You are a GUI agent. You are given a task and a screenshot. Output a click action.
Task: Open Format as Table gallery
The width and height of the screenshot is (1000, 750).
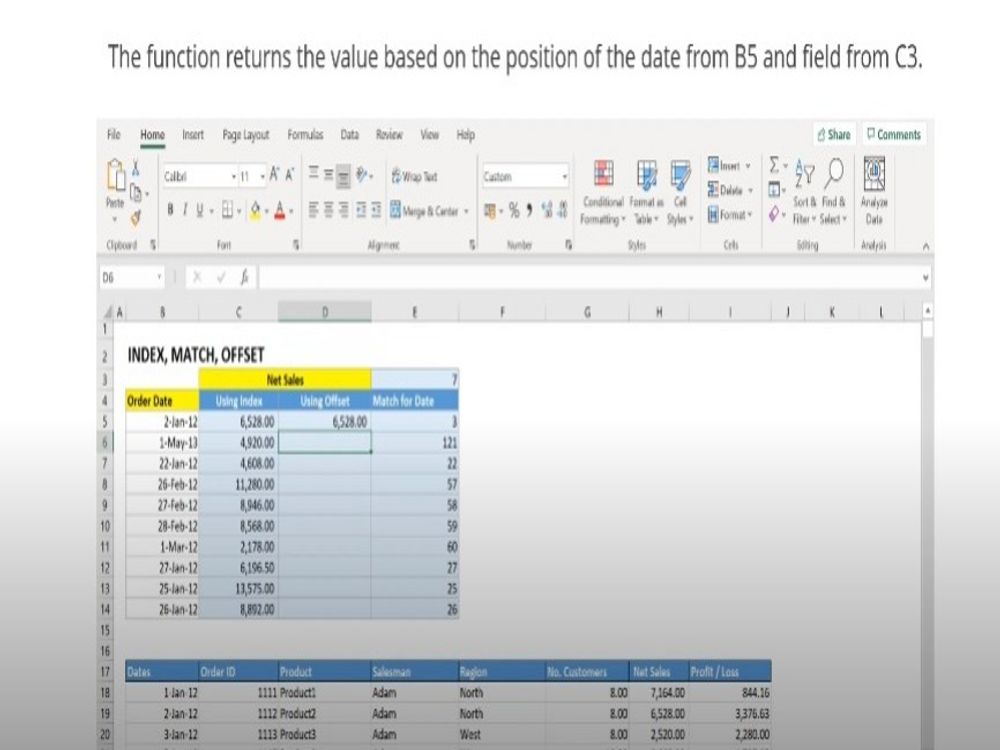(646, 192)
